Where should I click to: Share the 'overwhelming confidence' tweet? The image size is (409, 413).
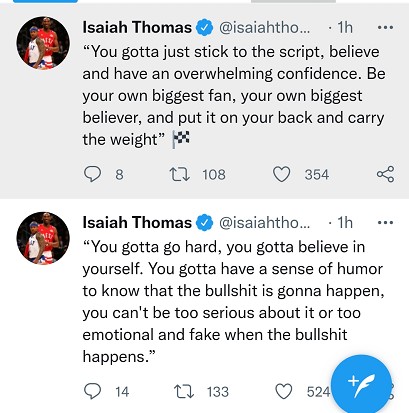coord(385,174)
